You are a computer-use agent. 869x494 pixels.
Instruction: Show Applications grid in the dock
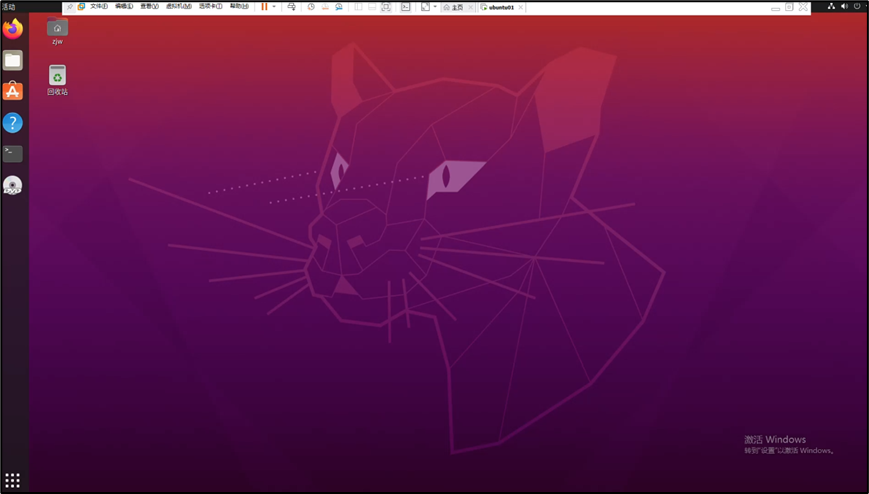tap(13, 480)
